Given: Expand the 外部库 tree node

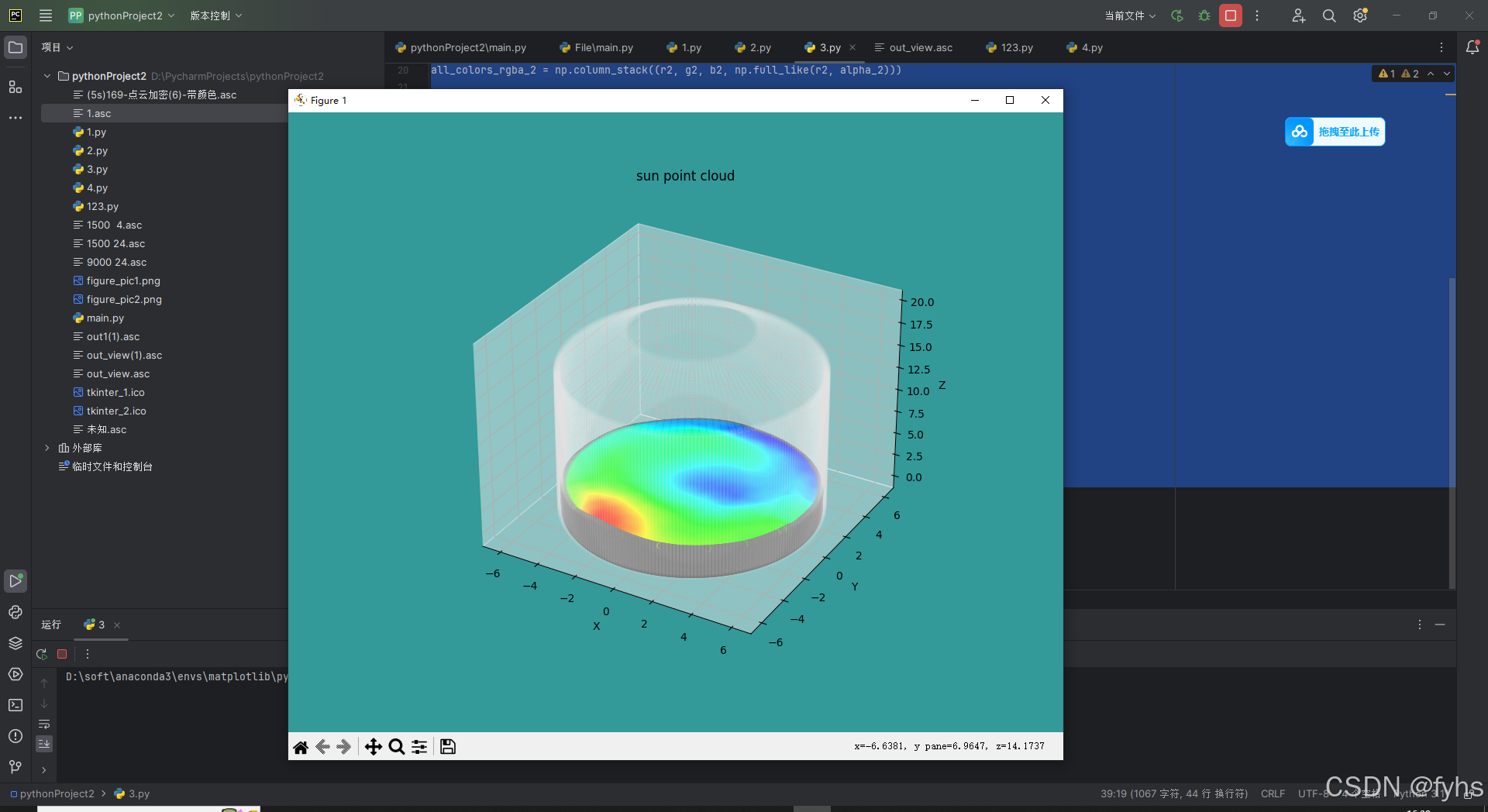Looking at the screenshot, I should 46,448.
